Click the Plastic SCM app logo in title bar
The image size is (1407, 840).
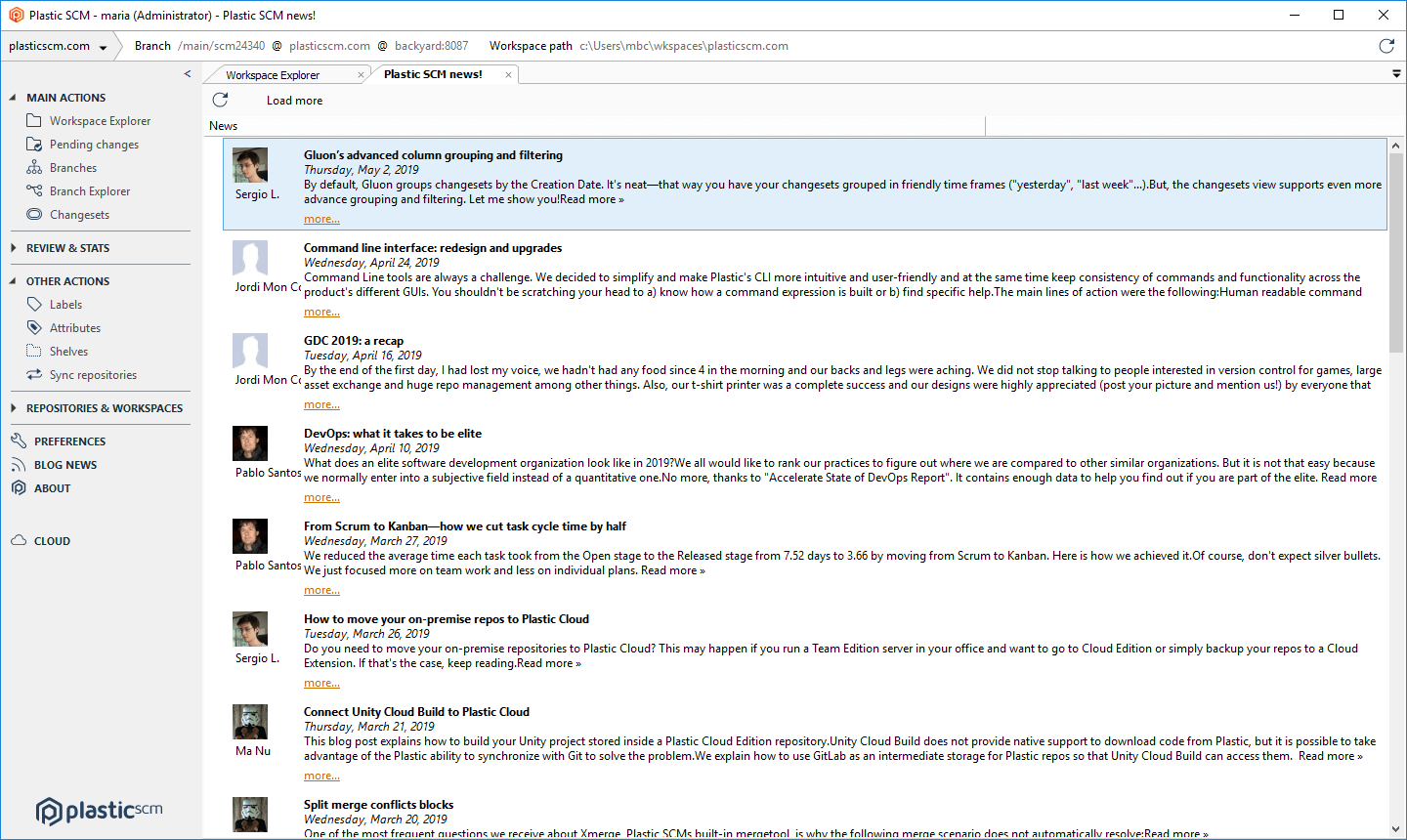click(16, 15)
